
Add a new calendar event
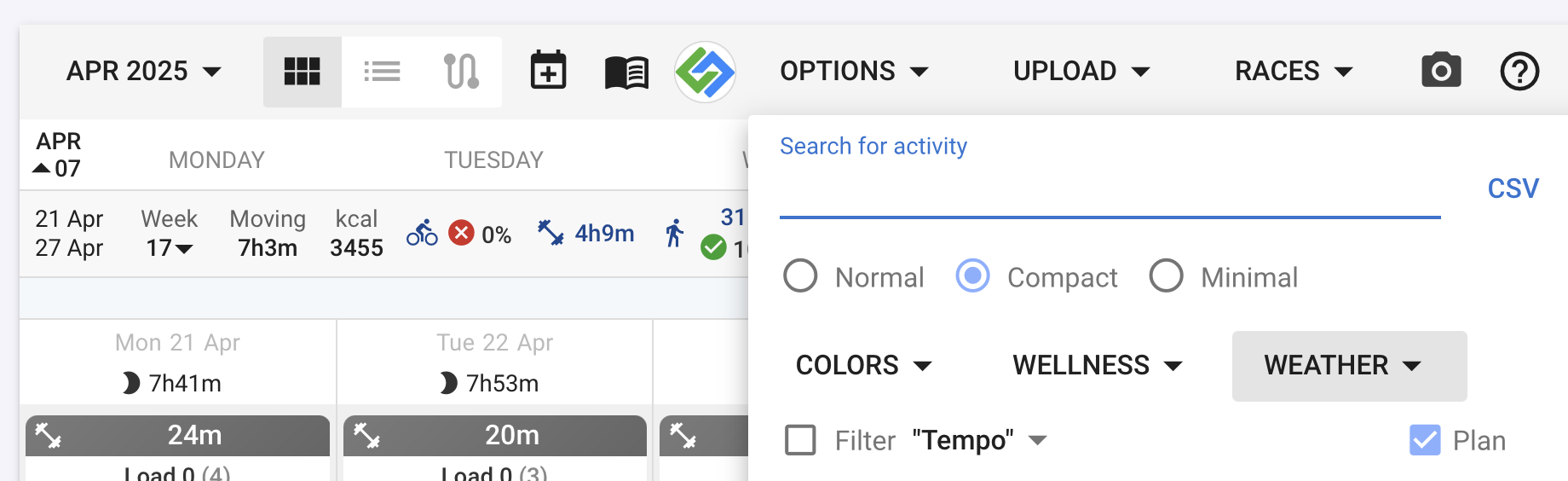click(x=548, y=71)
